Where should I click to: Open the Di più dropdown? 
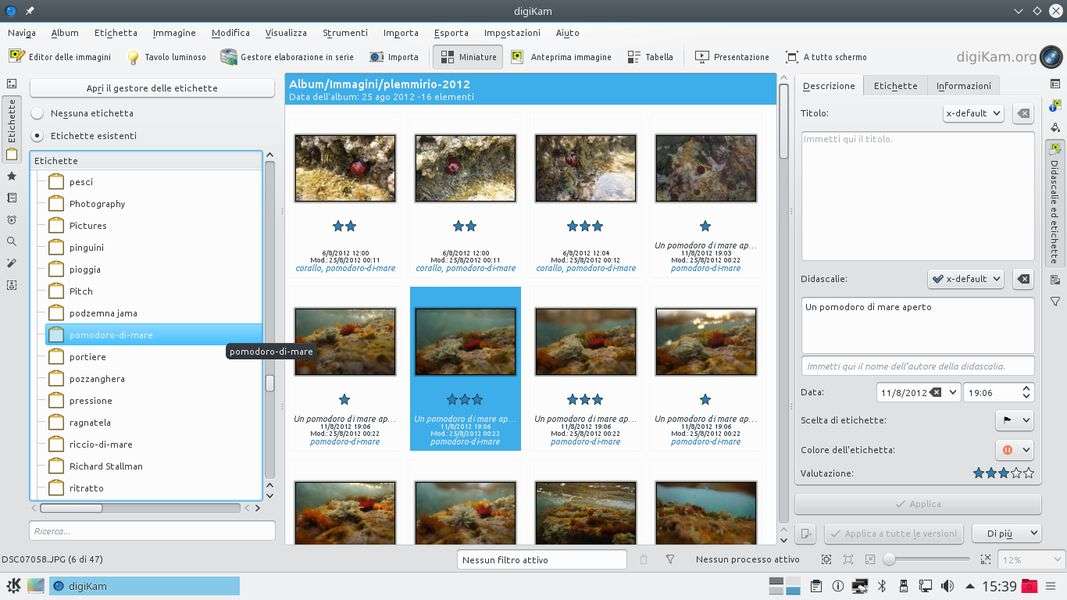click(x=1005, y=534)
